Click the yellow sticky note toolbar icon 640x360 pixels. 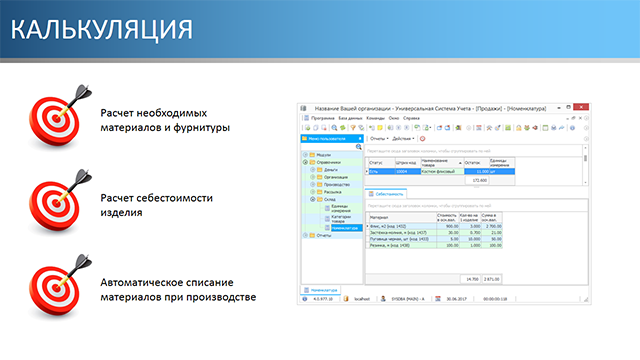[x=380, y=128]
